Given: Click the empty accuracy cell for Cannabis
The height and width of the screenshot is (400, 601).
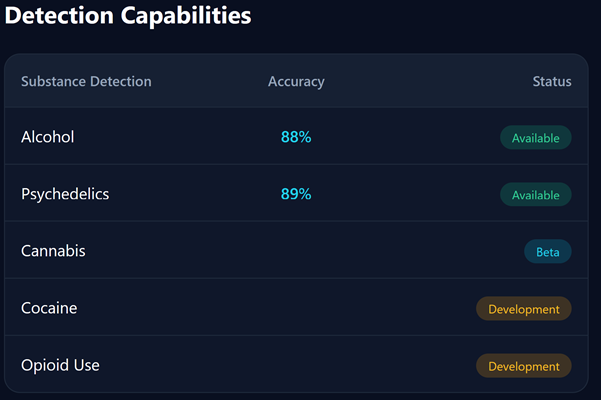Looking at the screenshot, I should pyautogui.click(x=296, y=251).
